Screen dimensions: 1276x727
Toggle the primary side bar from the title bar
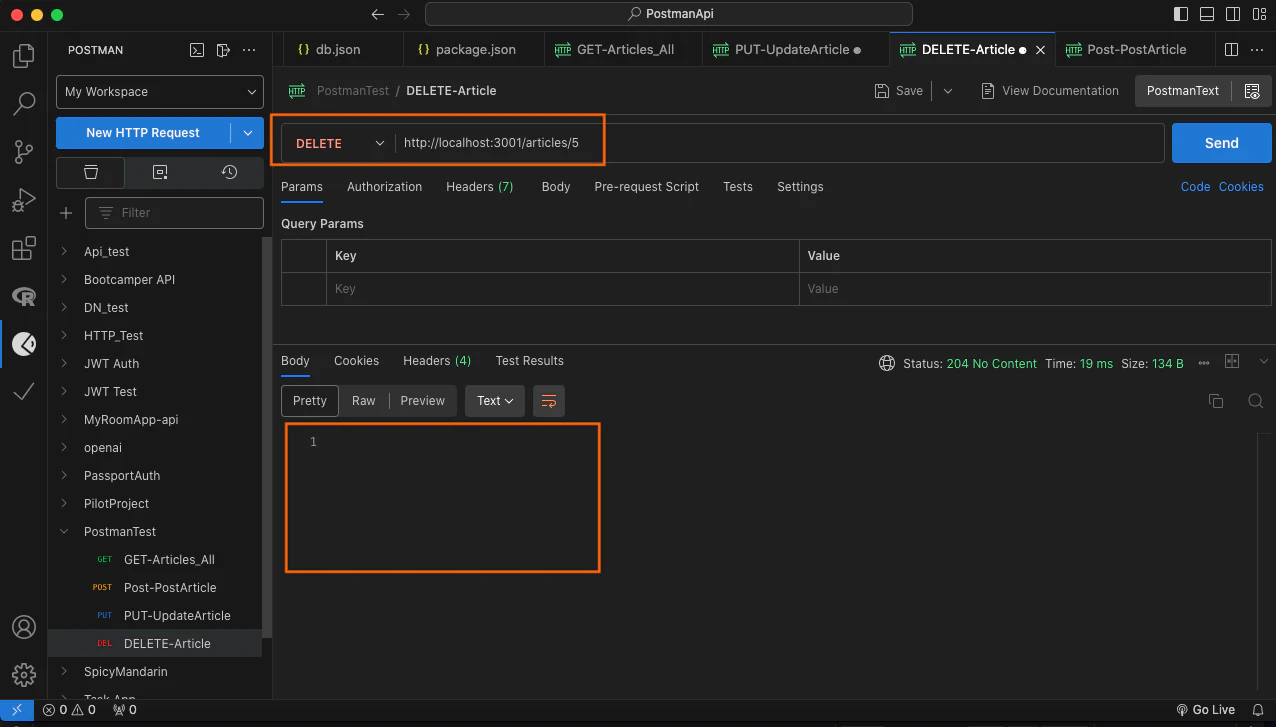1181,14
